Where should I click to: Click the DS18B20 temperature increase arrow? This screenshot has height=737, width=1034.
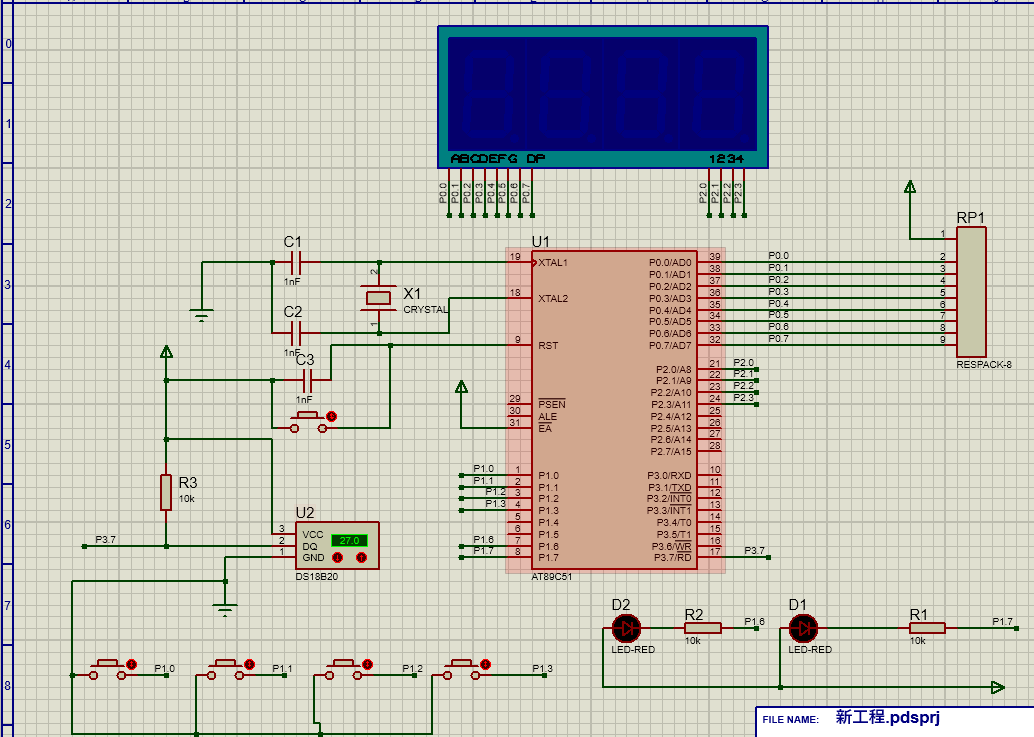point(361,557)
